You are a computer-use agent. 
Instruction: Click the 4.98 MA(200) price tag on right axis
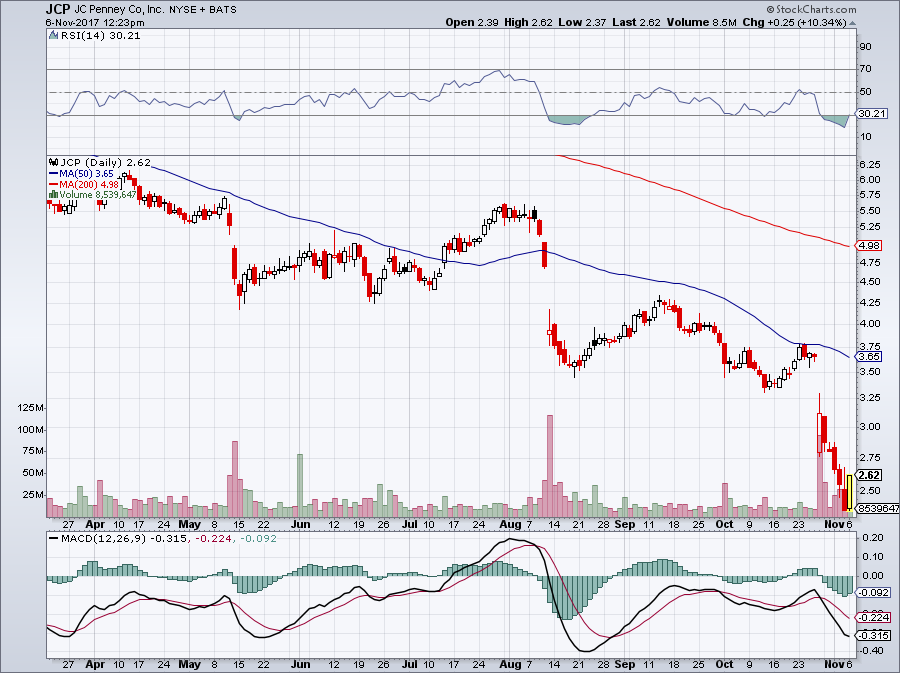tap(869, 246)
